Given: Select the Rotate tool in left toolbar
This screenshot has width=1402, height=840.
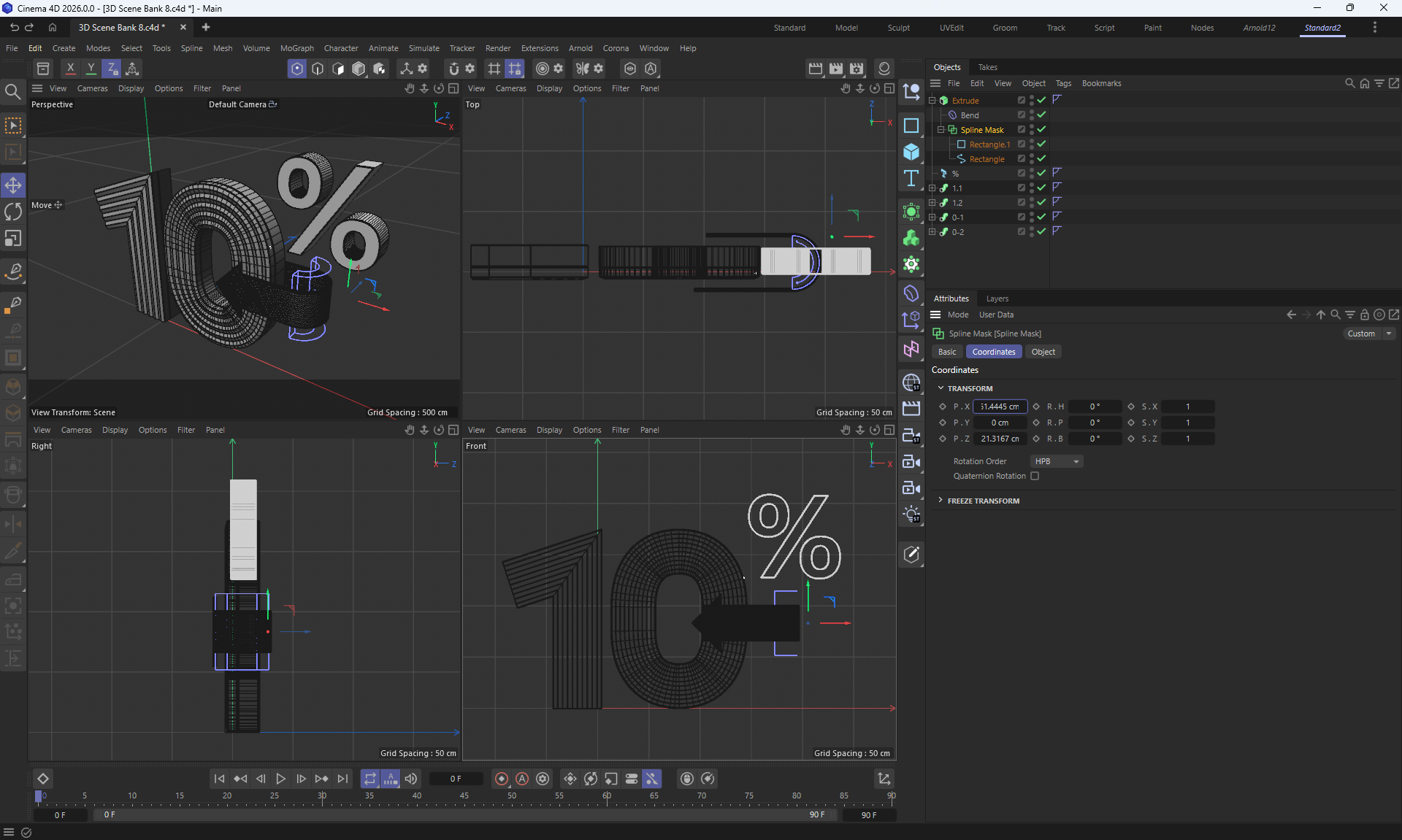Looking at the screenshot, I should (13, 212).
